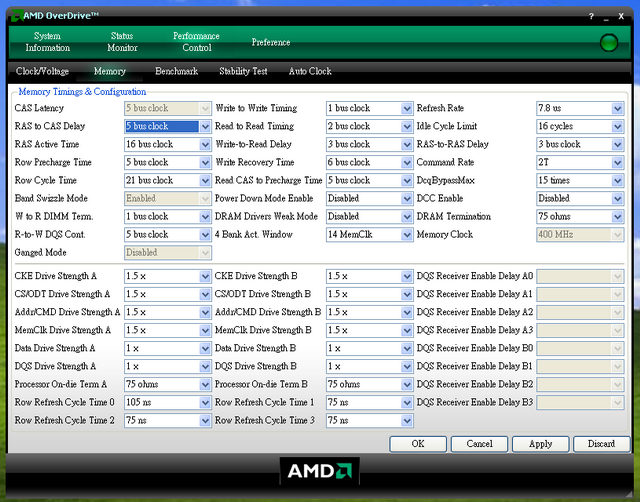Open MemClk Drive Strength A dropdown

[168, 330]
